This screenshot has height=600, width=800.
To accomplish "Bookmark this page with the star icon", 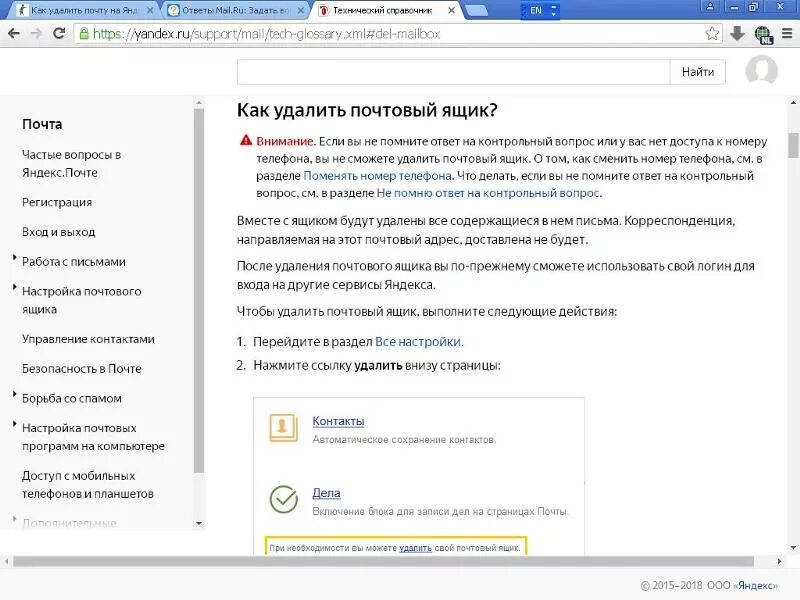I will pyautogui.click(x=712, y=34).
